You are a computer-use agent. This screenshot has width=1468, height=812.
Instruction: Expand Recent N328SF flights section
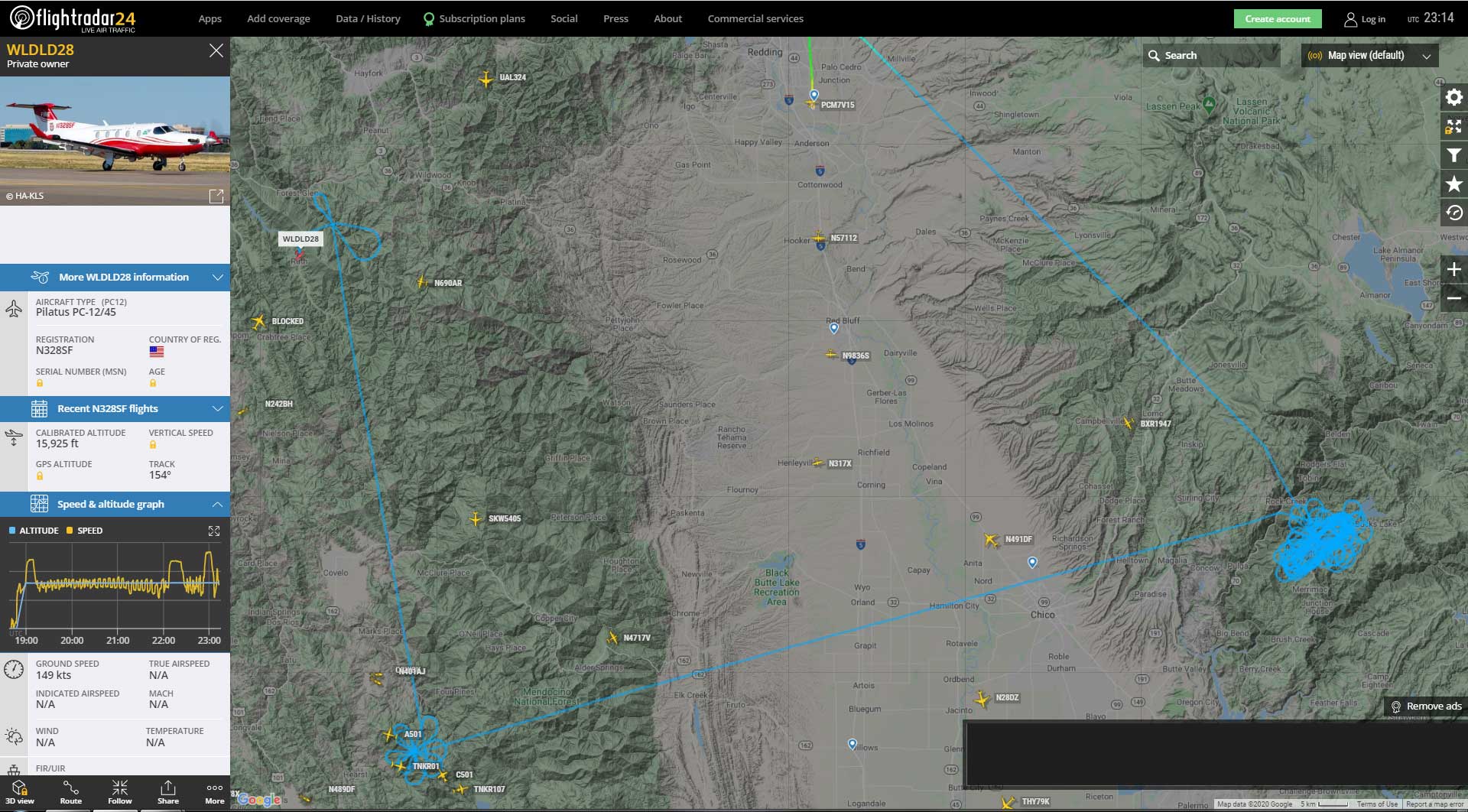(115, 409)
